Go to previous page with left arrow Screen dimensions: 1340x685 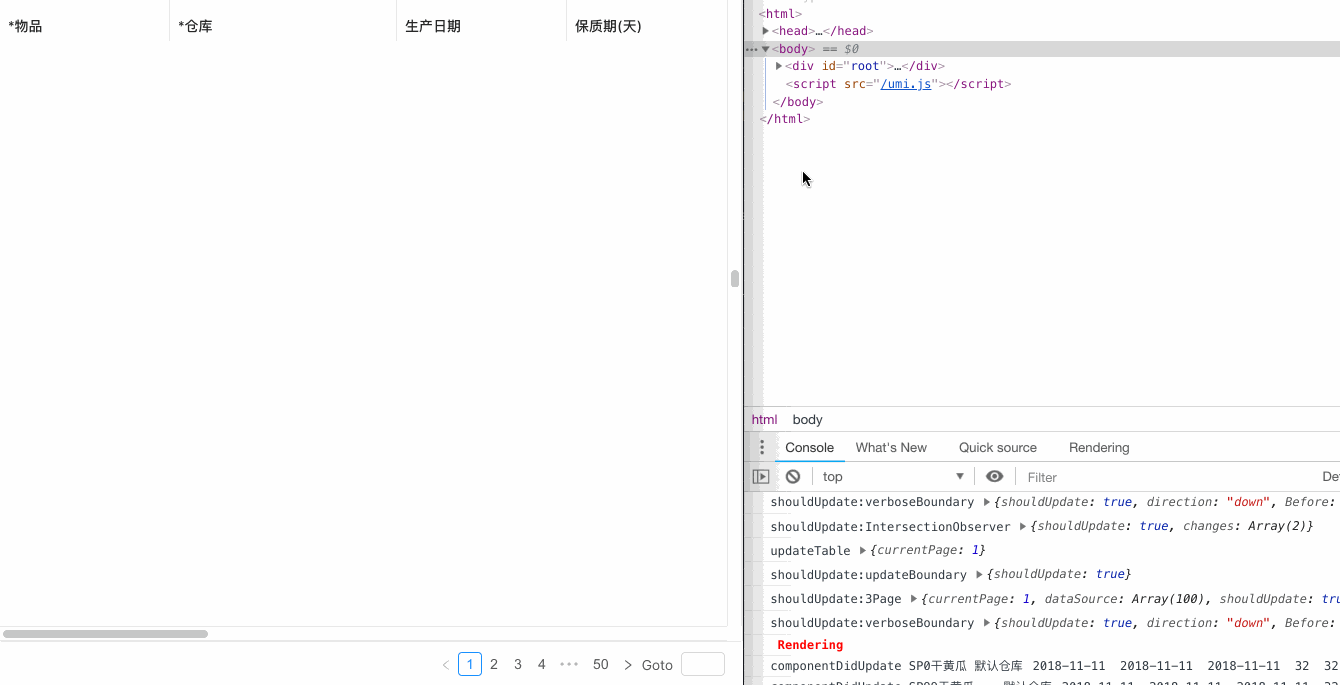point(446,664)
